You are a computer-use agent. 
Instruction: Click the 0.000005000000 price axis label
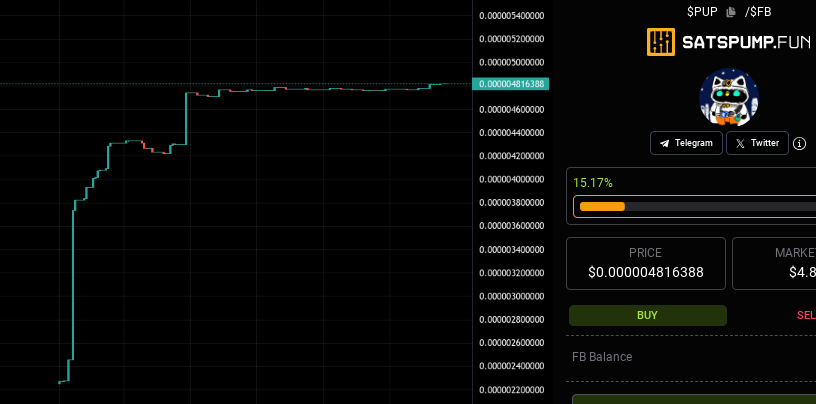coord(512,62)
